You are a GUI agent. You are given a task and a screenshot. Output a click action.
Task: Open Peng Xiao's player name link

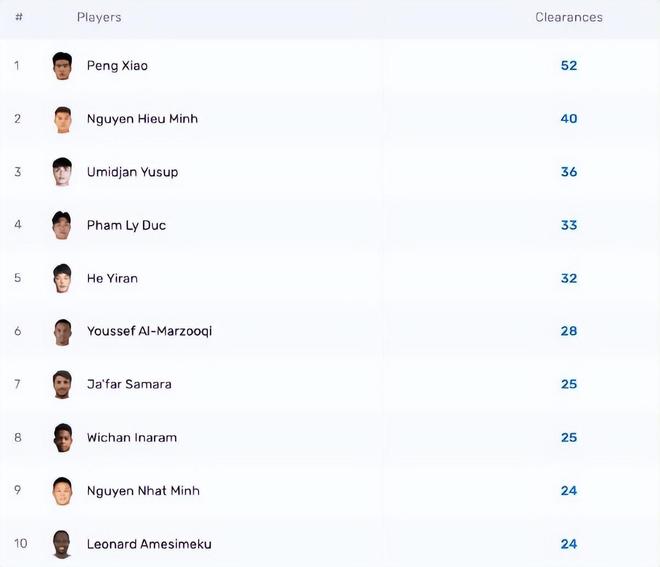(117, 66)
